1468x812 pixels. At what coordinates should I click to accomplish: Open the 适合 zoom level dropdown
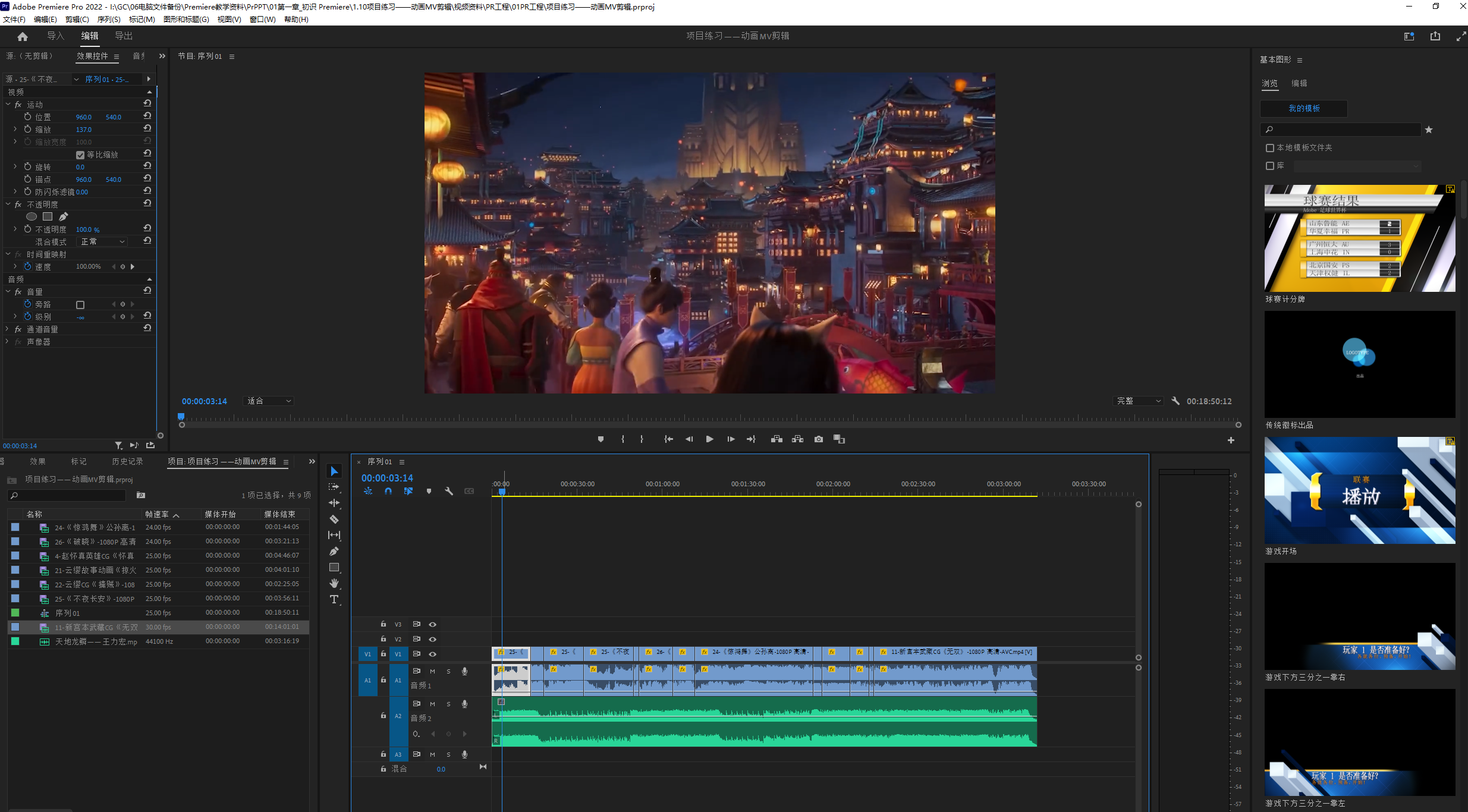coord(269,401)
